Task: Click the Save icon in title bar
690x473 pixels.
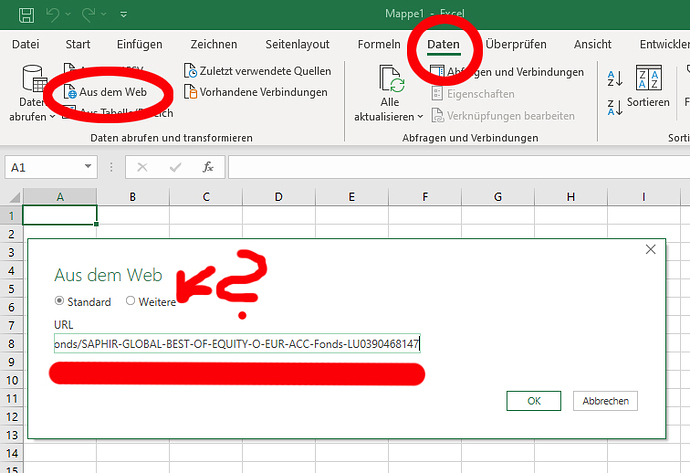Action: pyautogui.click(x=26, y=15)
